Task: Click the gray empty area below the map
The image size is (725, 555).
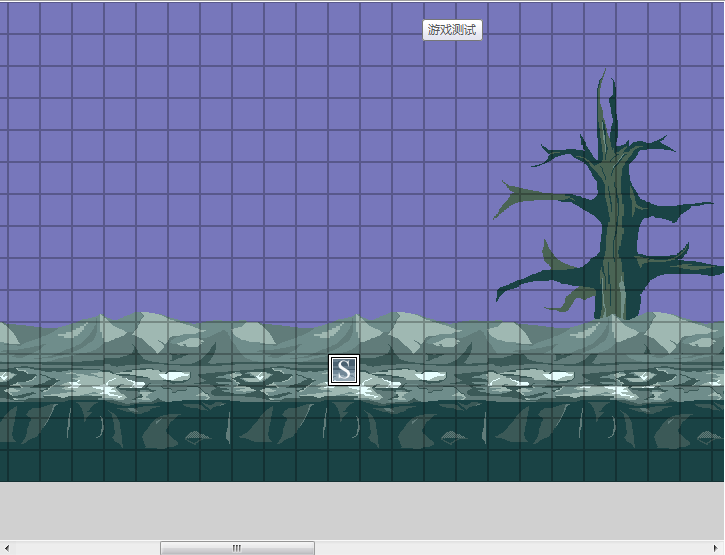Action: point(362,511)
